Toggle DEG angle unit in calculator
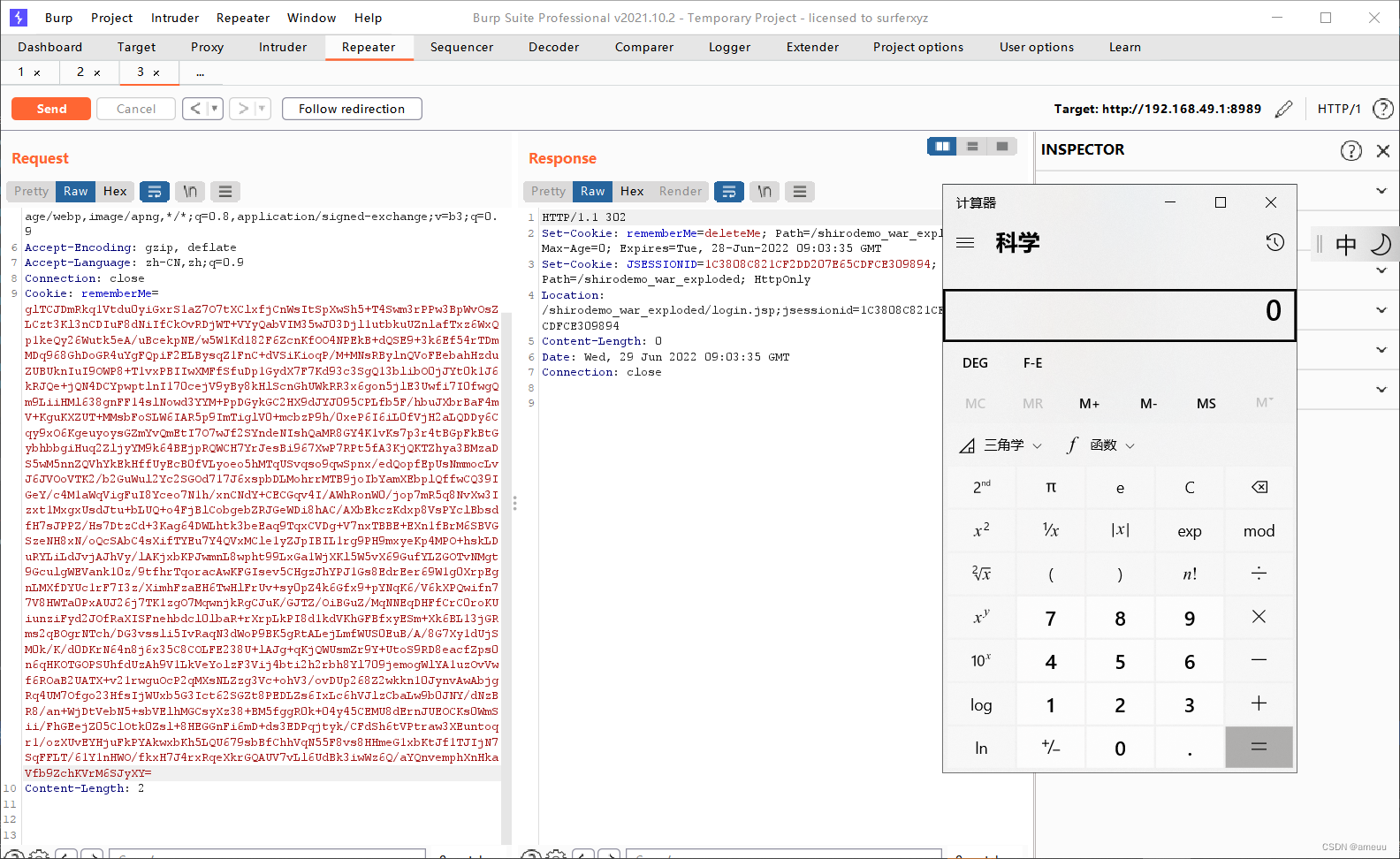This screenshot has width=1400, height=859. [975, 362]
